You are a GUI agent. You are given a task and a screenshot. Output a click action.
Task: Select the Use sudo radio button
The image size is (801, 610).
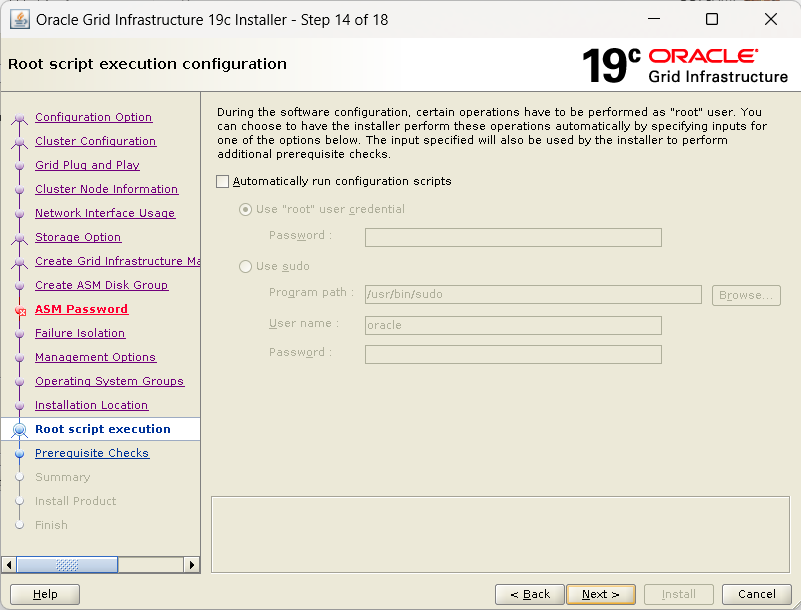[245, 266]
